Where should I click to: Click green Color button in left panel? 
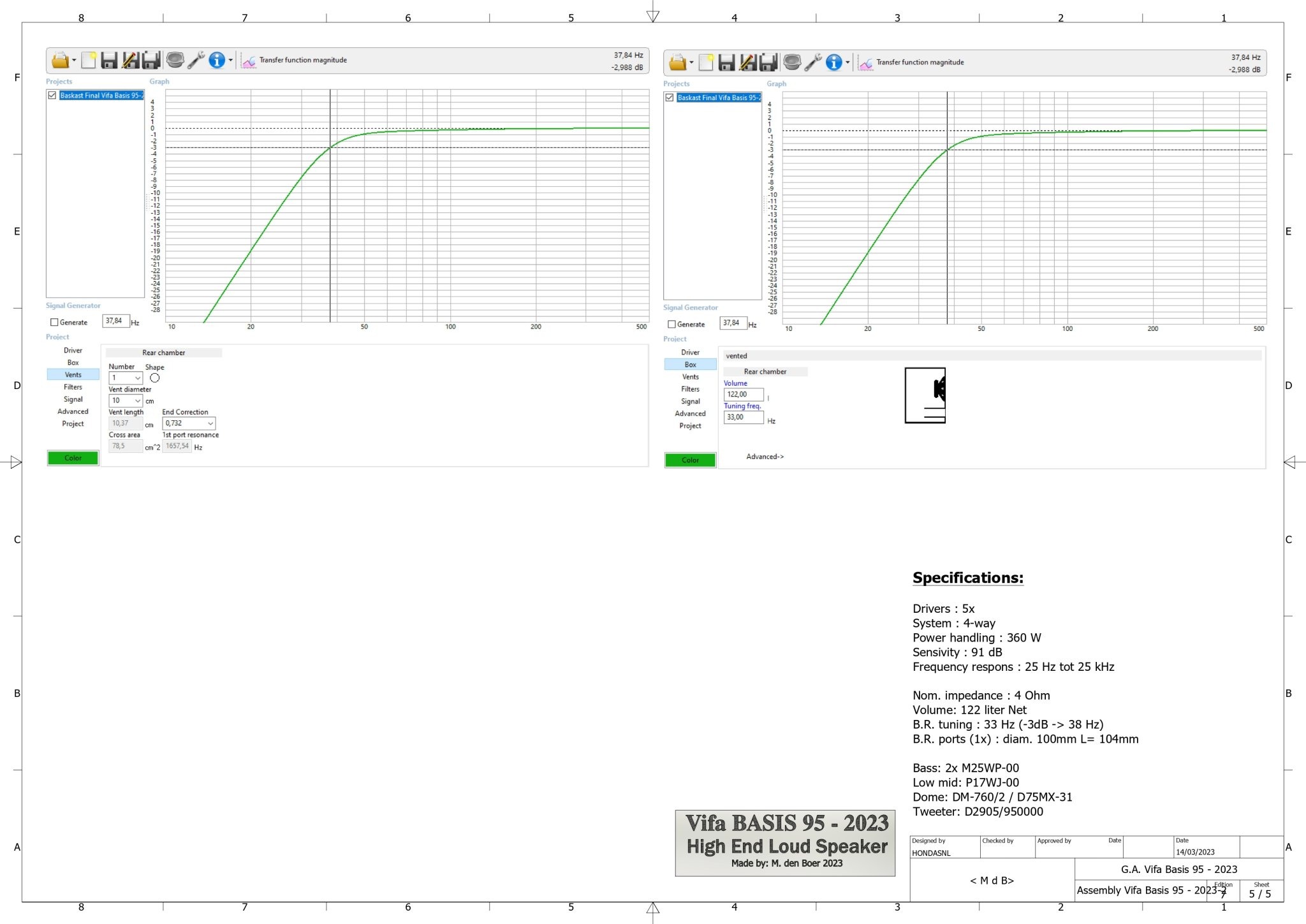pyautogui.click(x=73, y=458)
